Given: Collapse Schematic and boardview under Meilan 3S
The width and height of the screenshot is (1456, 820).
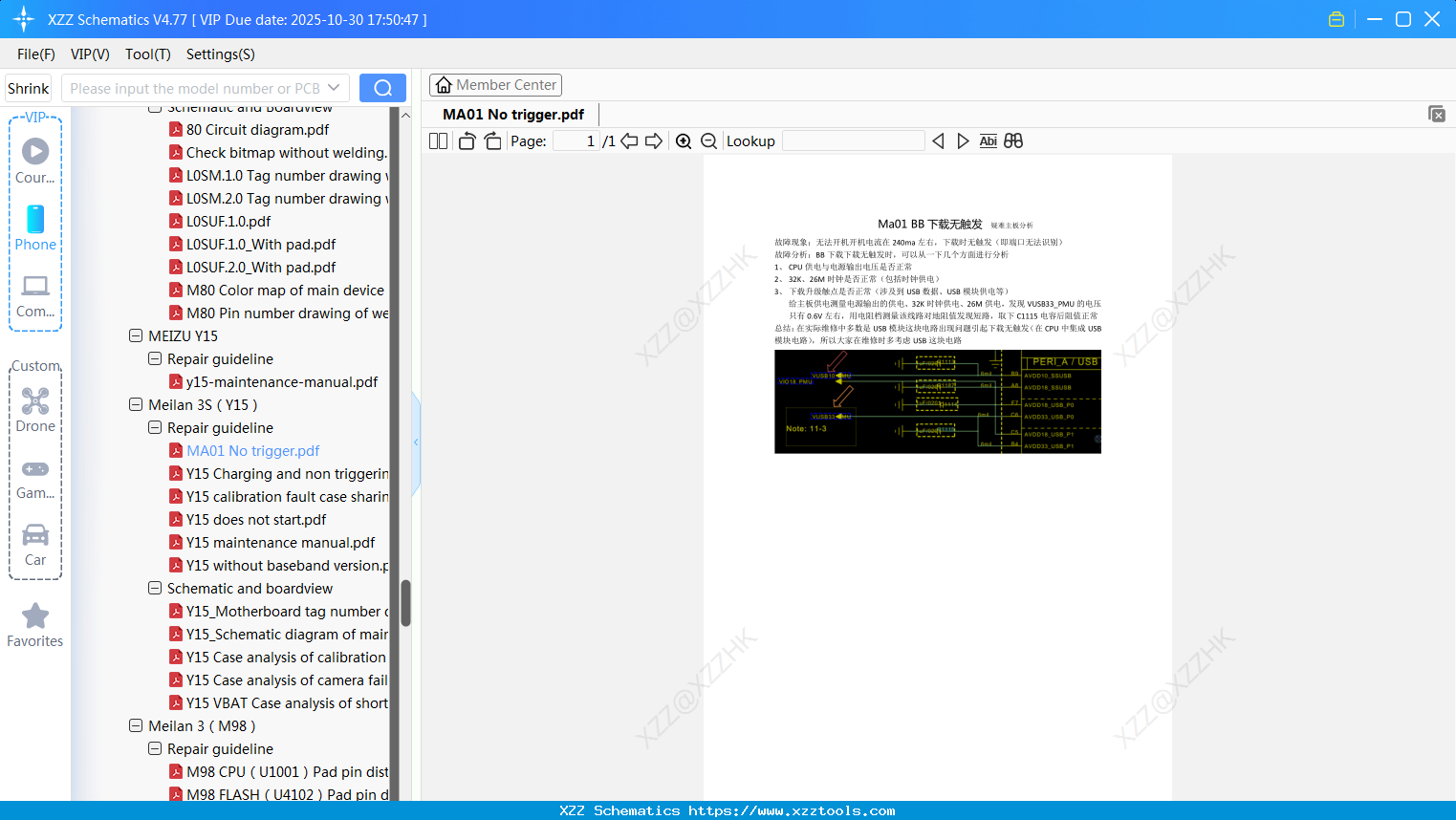Looking at the screenshot, I should click(x=155, y=588).
